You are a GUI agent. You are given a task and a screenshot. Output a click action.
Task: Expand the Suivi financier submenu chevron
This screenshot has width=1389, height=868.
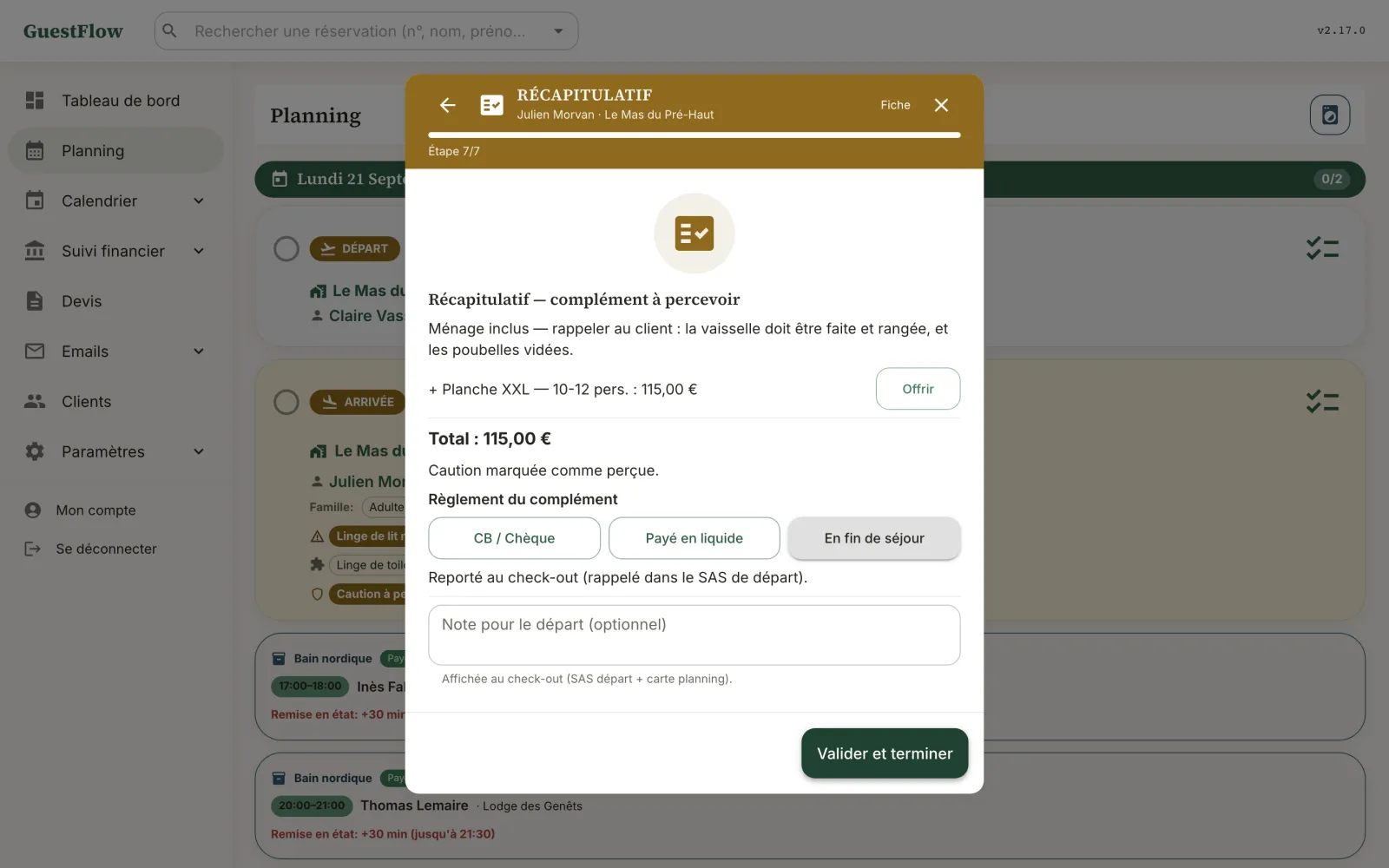(199, 252)
